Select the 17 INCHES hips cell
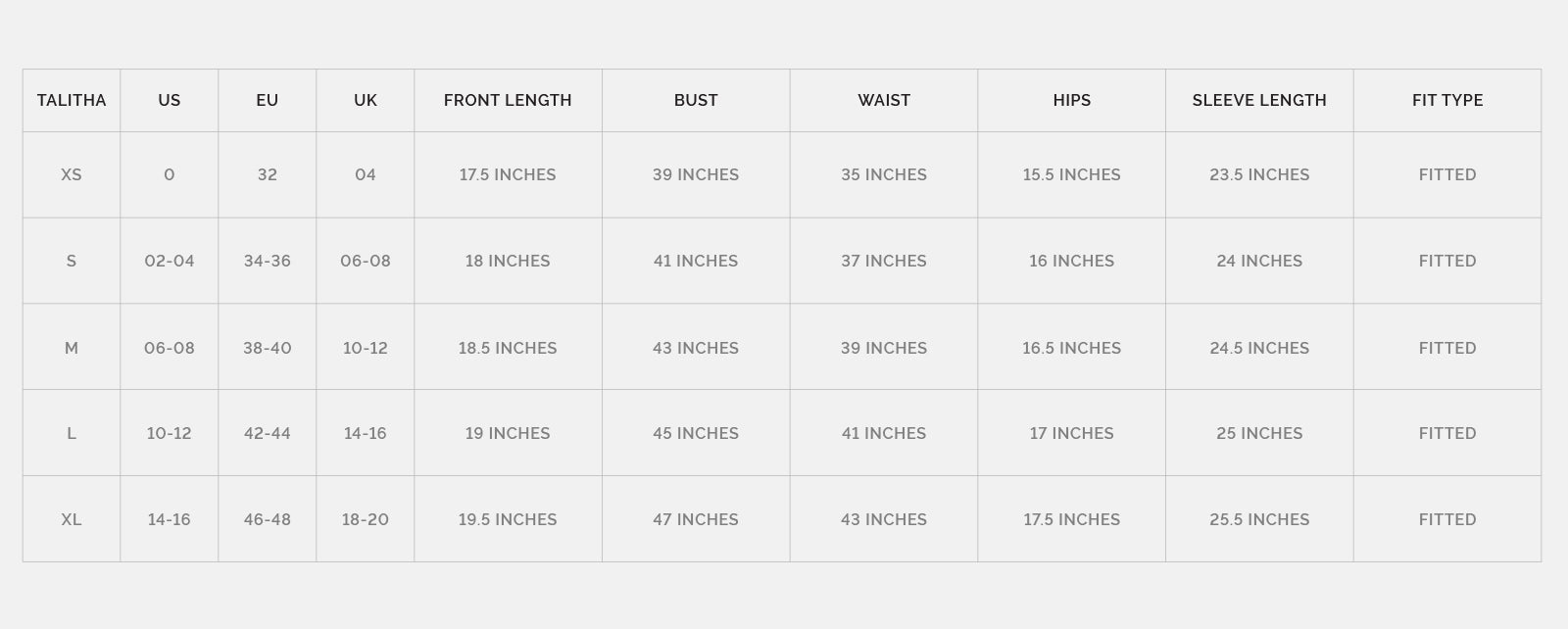The width and height of the screenshot is (1568, 629). click(1071, 433)
